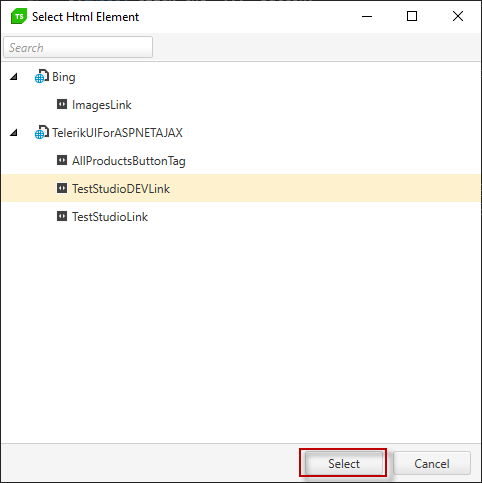Click the ImagesLink element icon
Viewport: 482px width, 483px height.
pos(62,104)
